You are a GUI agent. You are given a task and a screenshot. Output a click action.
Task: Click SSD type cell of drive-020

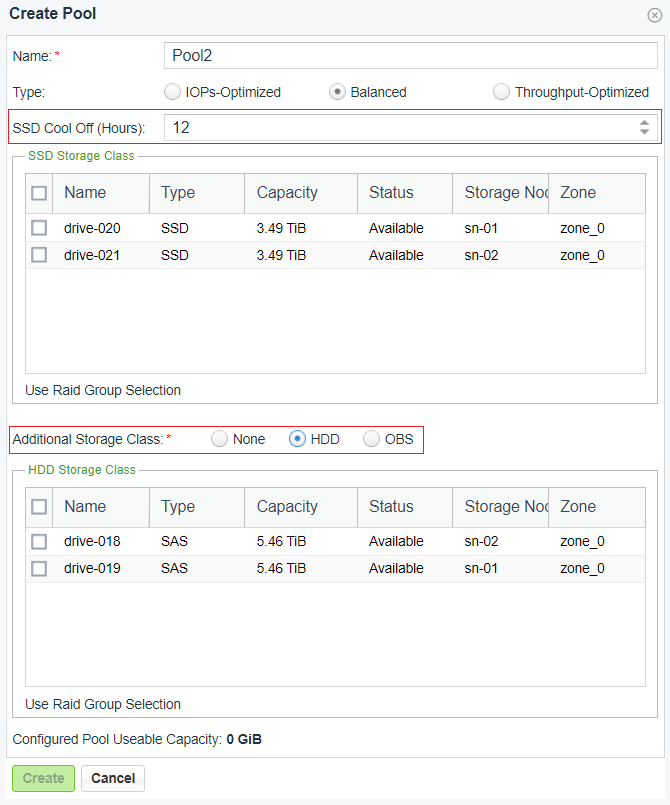tap(175, 228)
